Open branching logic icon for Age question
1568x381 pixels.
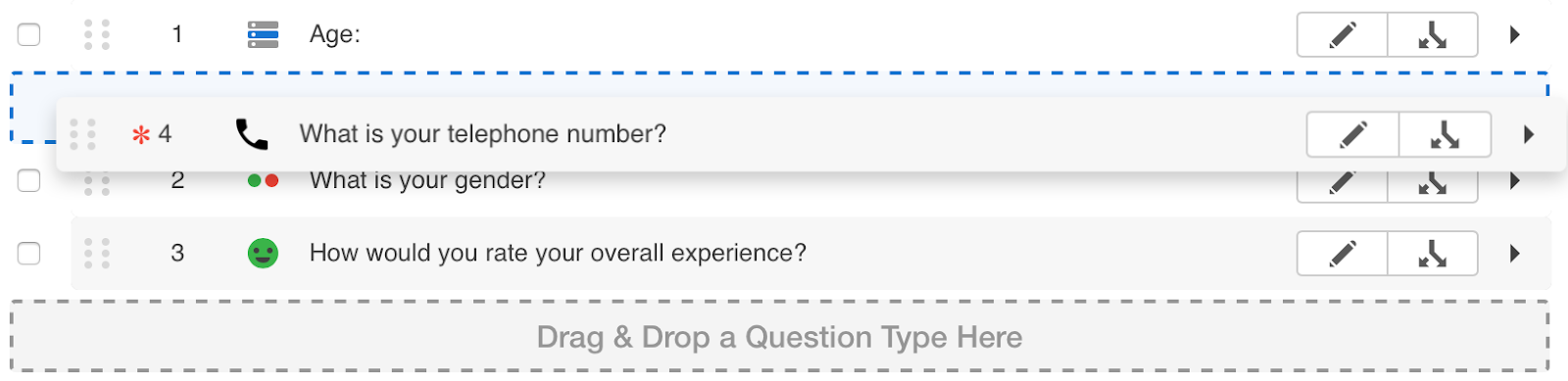[1433, 35]
